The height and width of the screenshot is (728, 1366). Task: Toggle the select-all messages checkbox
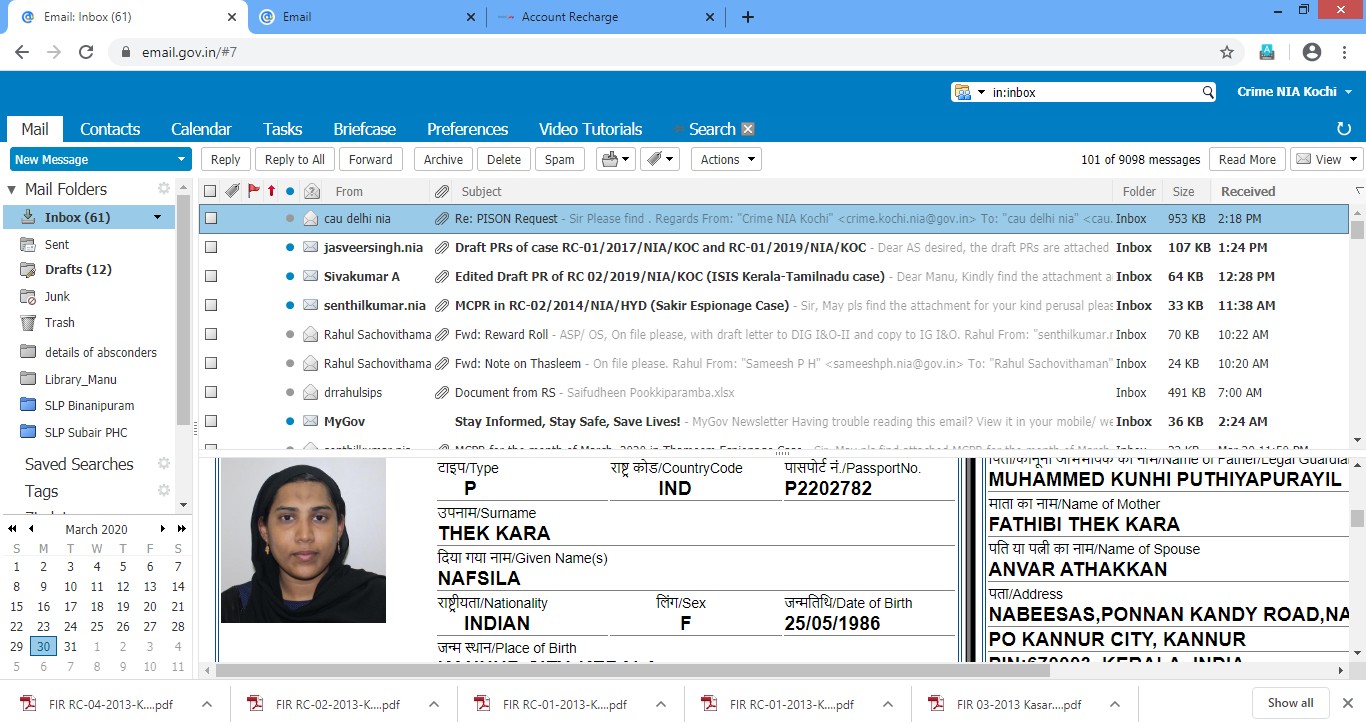[210, 191]
